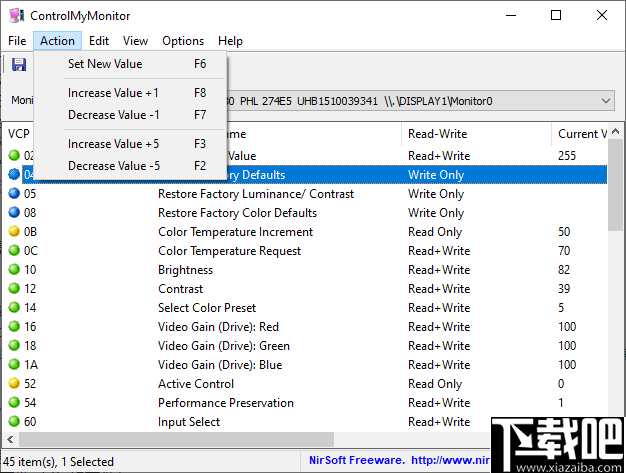
Task: Click green ball icon for Video Gain Blue
Action: (x=14, y=364)
